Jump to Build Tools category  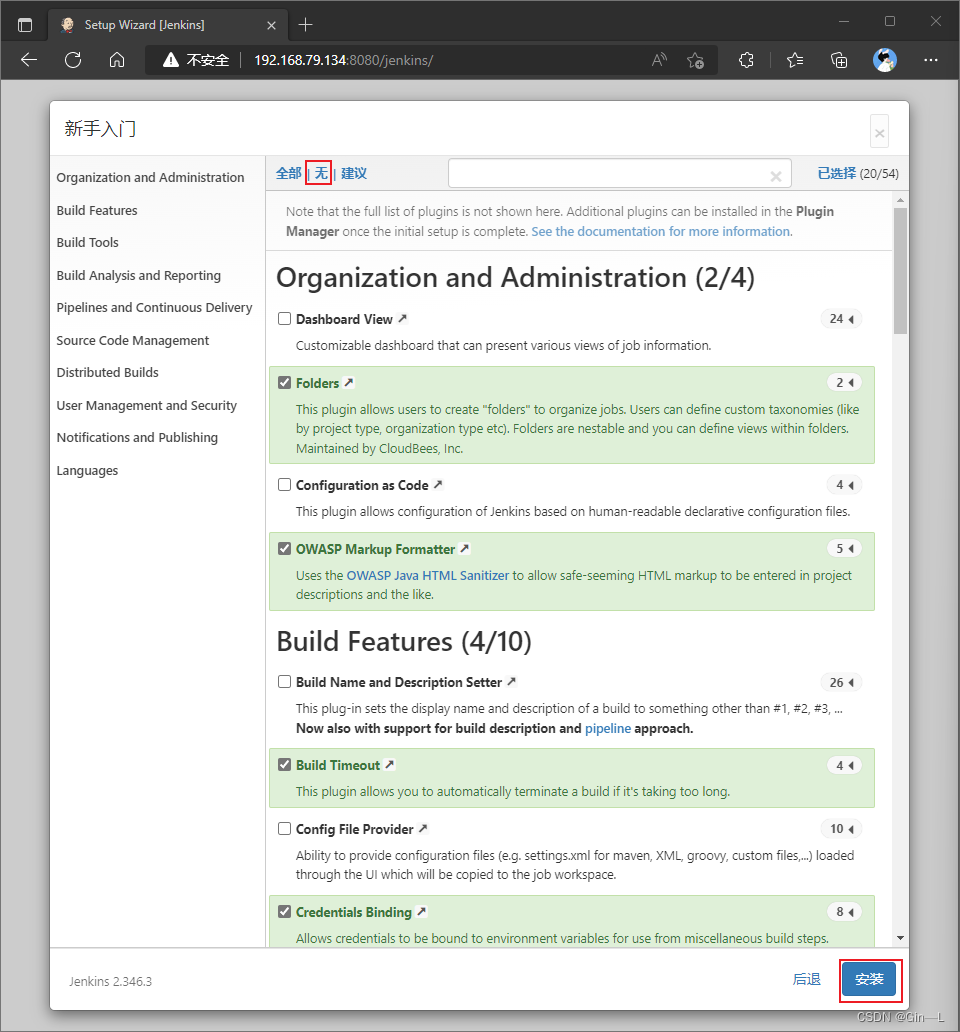click(88, 242)
